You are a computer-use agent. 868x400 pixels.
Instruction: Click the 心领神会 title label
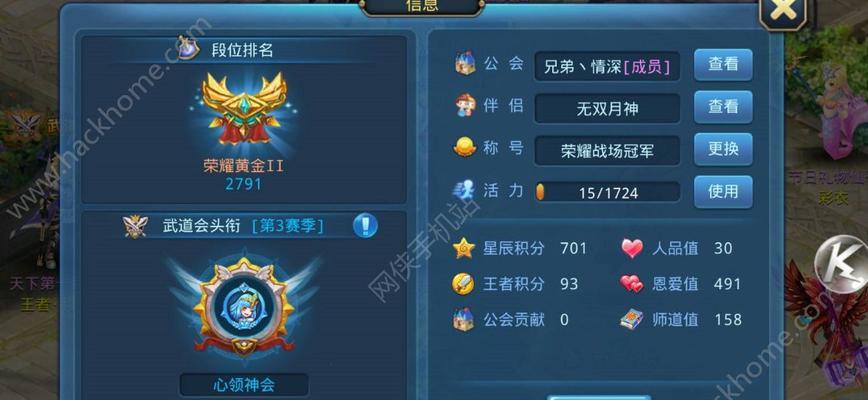(244, 385)
